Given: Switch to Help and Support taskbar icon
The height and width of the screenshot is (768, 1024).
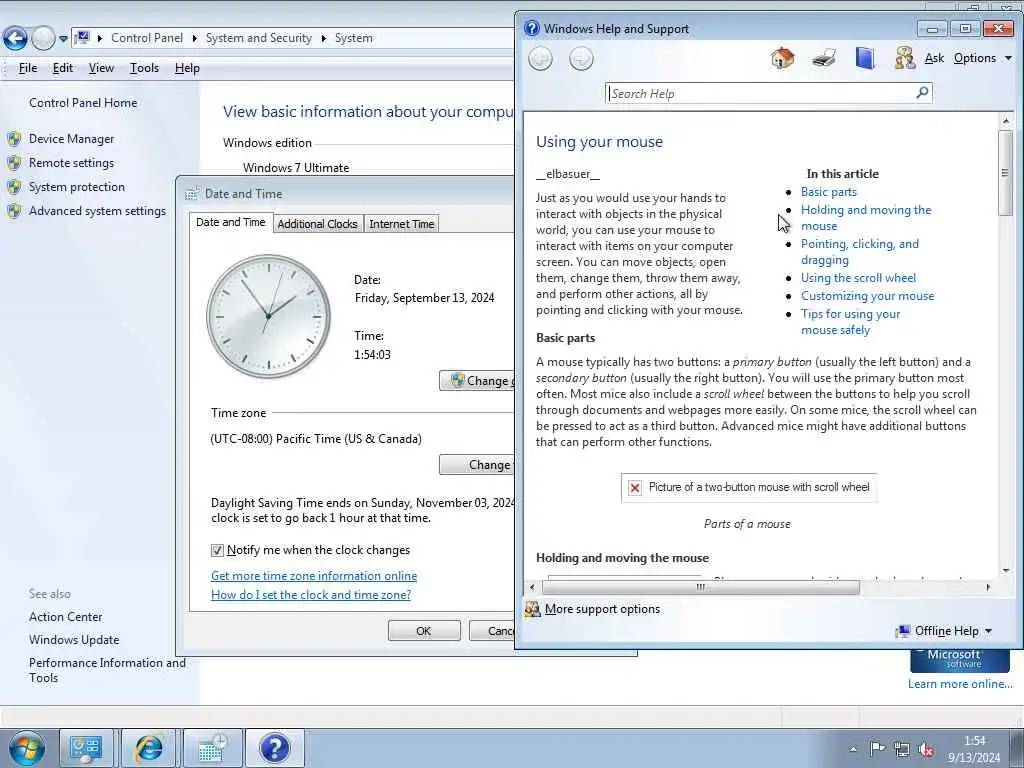Looking at the screenshot, I should click(274, 748).
